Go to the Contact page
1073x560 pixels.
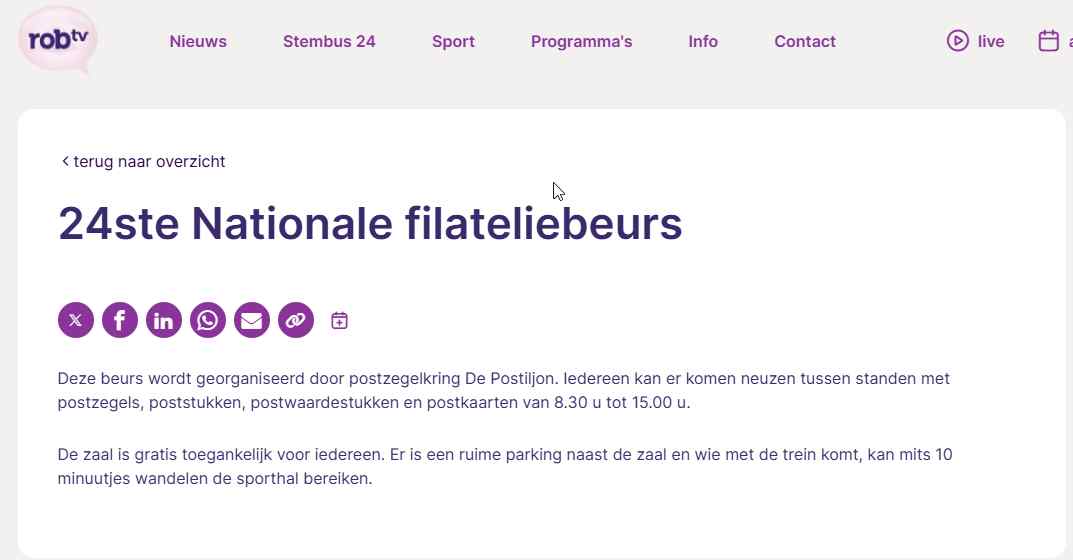point(805,42)
